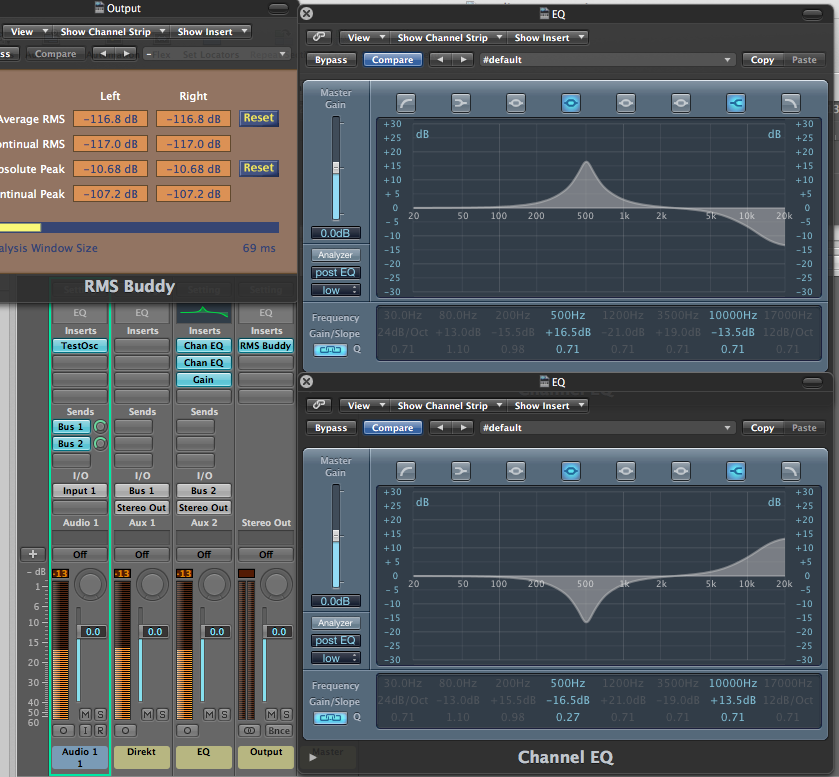Toggle high-pass filter band in the 500Hz-cut EQ window

(406, 471)
